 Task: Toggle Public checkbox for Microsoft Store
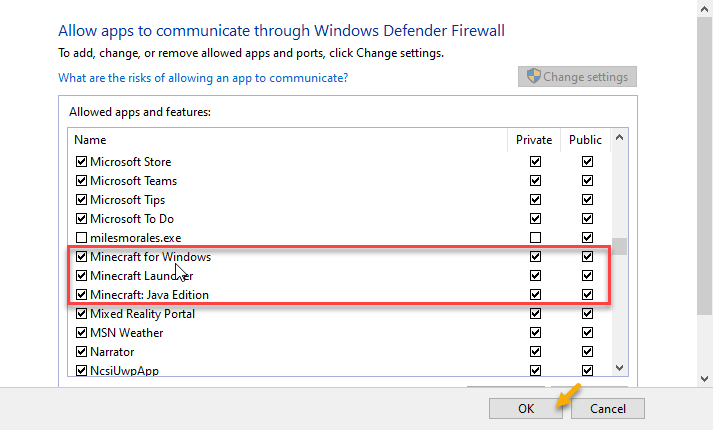(587, 161)
